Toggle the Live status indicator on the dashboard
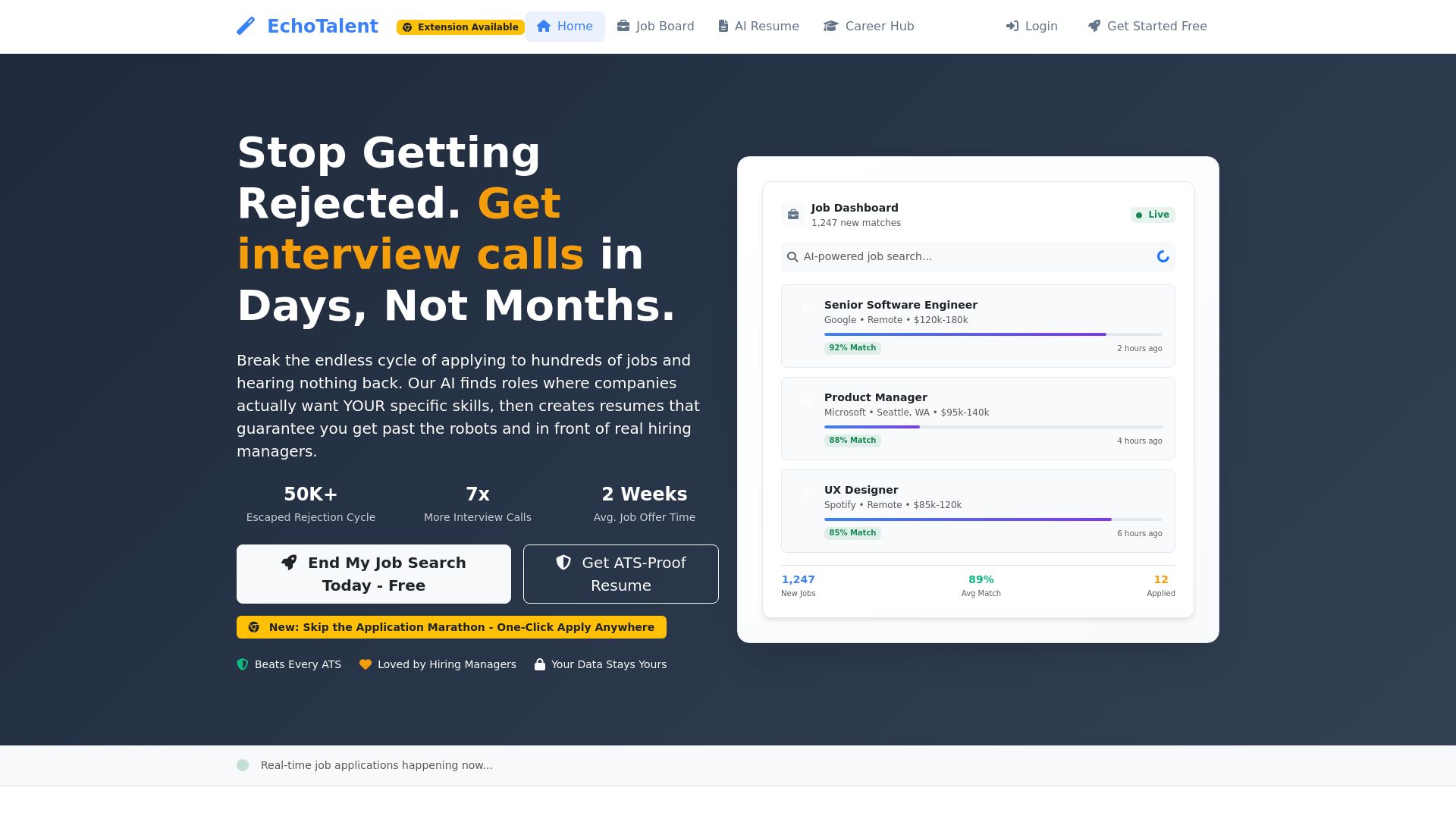 1152,215
